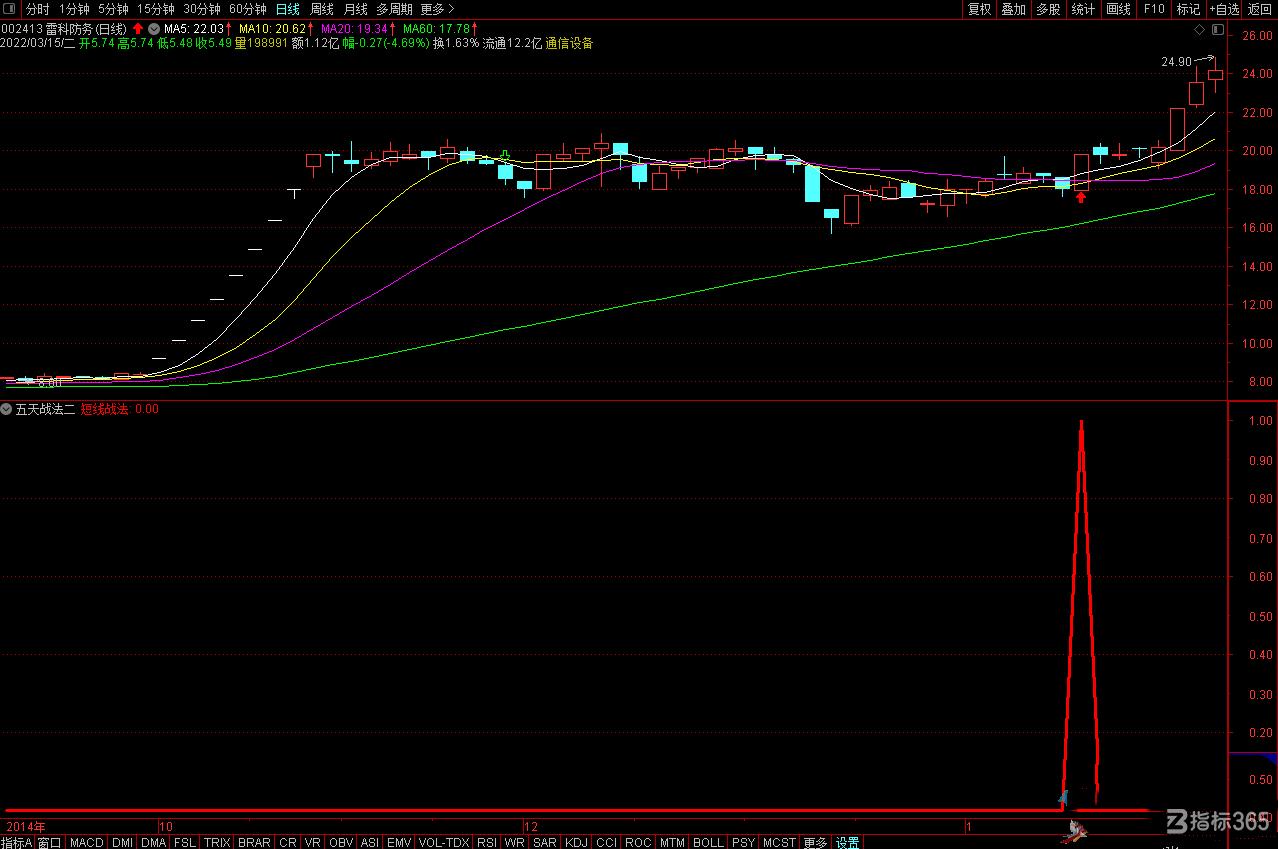Switch sub-chart to MACD indicator
This screenshot has width=1278, height=849.
coord(87,843)
